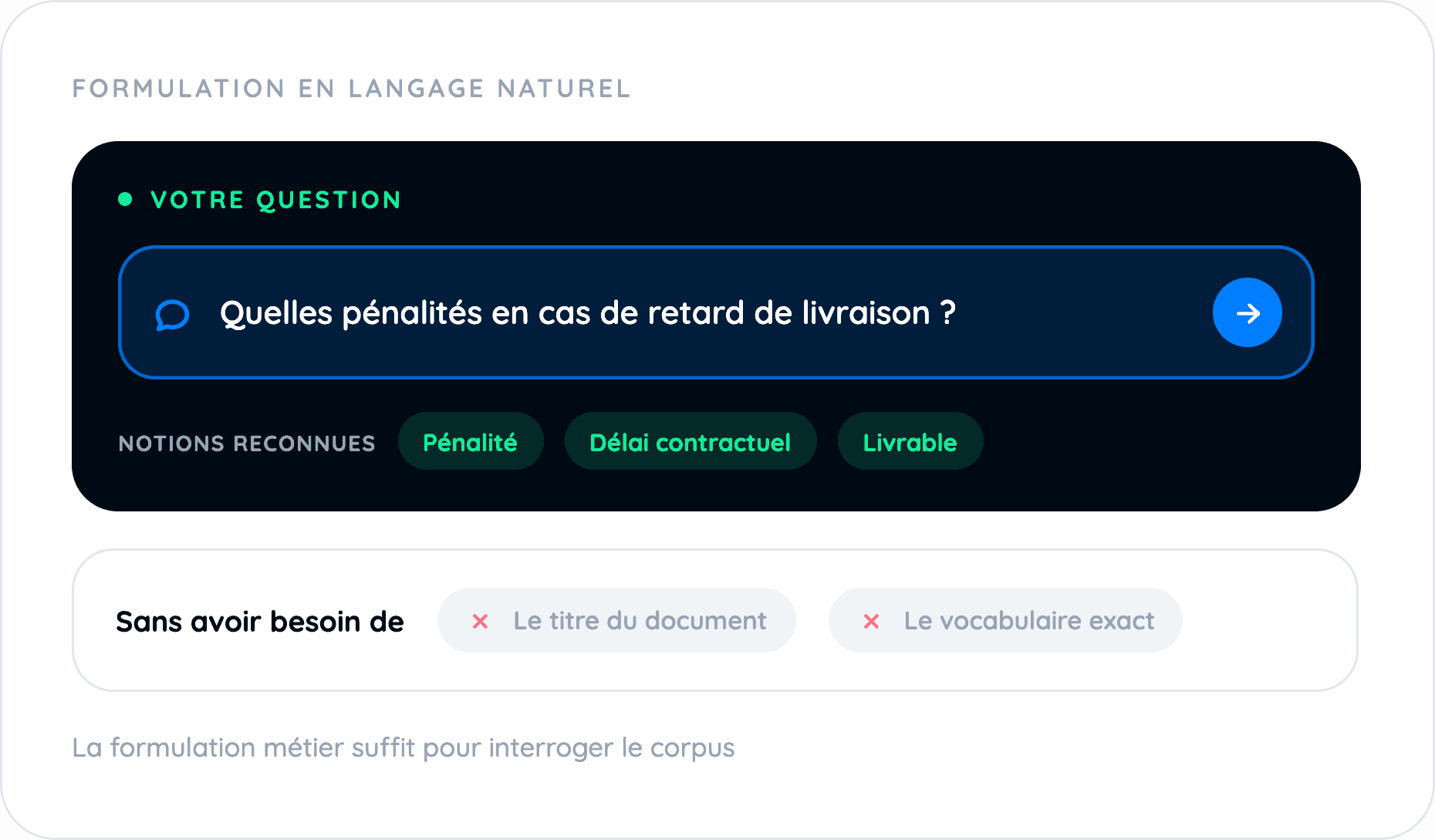
Task: Click the blue arrow submit button
Action: click(x=1247, y=312)
